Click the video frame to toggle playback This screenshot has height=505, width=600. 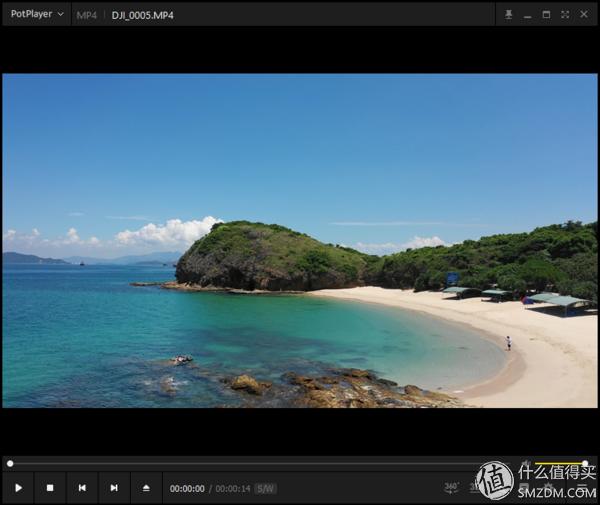click(x=300, y=241)
